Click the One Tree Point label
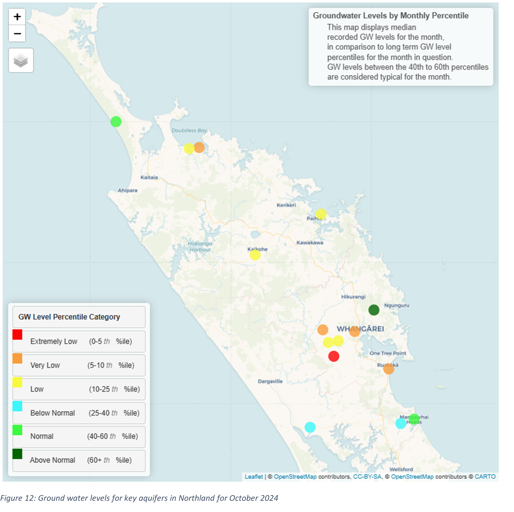 click(388, 353)
